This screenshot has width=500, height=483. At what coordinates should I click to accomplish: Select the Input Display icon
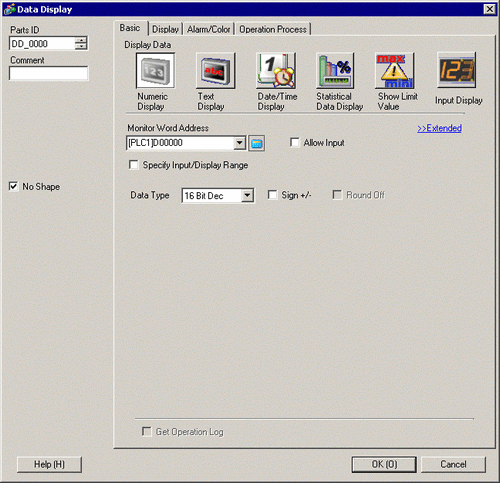pyautogui.click(x=456, y=70)
